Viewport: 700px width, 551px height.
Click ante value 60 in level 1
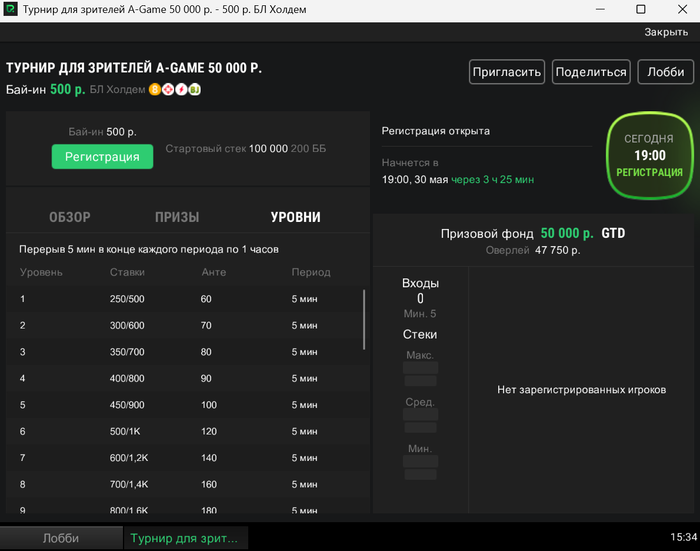(206, 299)
